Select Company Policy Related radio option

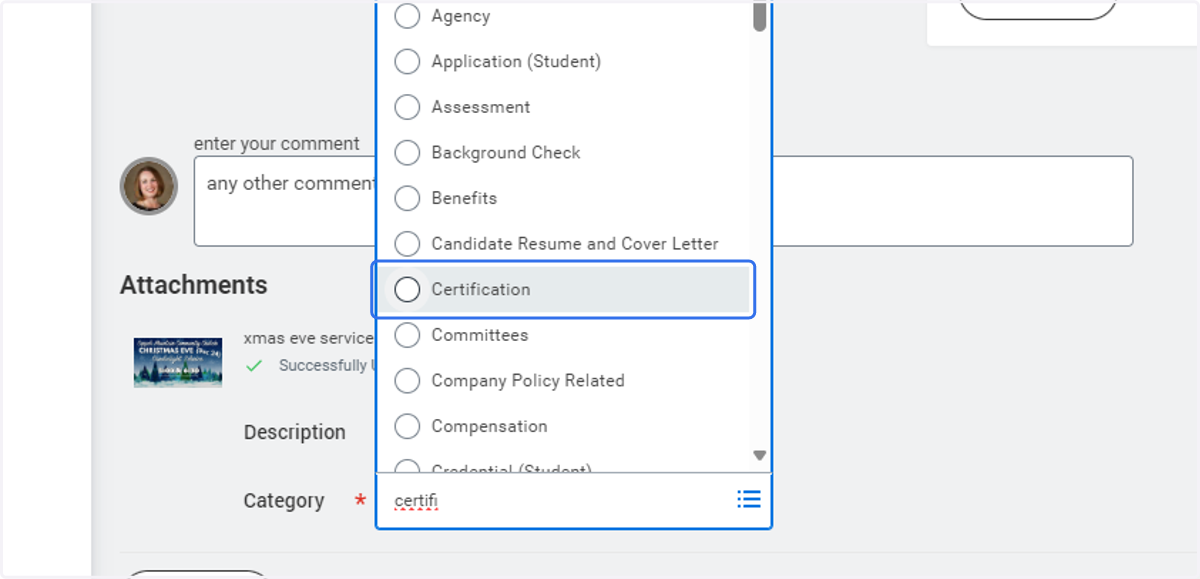(407, 381)
